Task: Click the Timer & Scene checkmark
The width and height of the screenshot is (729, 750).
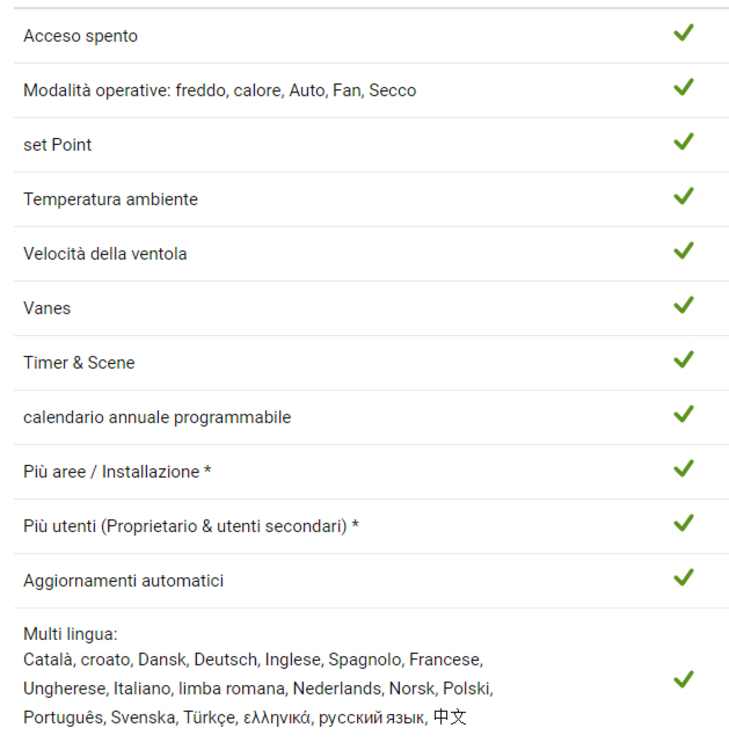Action: point(683,360)
